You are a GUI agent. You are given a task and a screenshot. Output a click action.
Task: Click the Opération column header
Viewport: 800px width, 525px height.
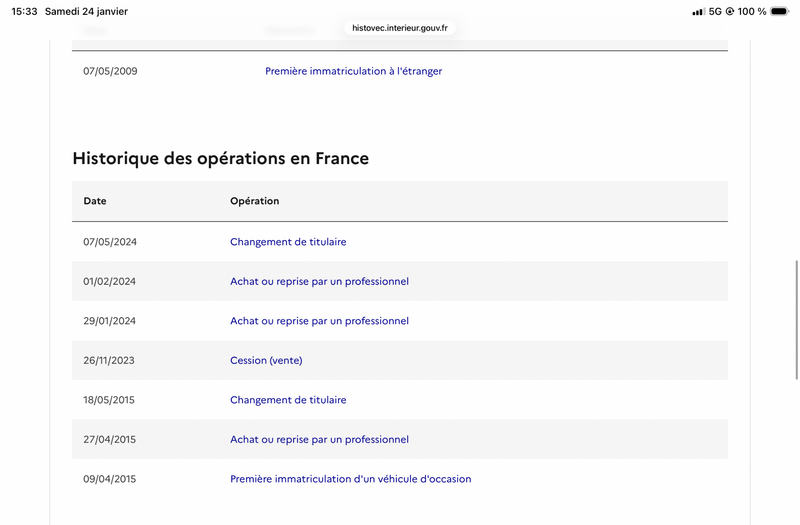pyautogui.click(x=254, y=201)
